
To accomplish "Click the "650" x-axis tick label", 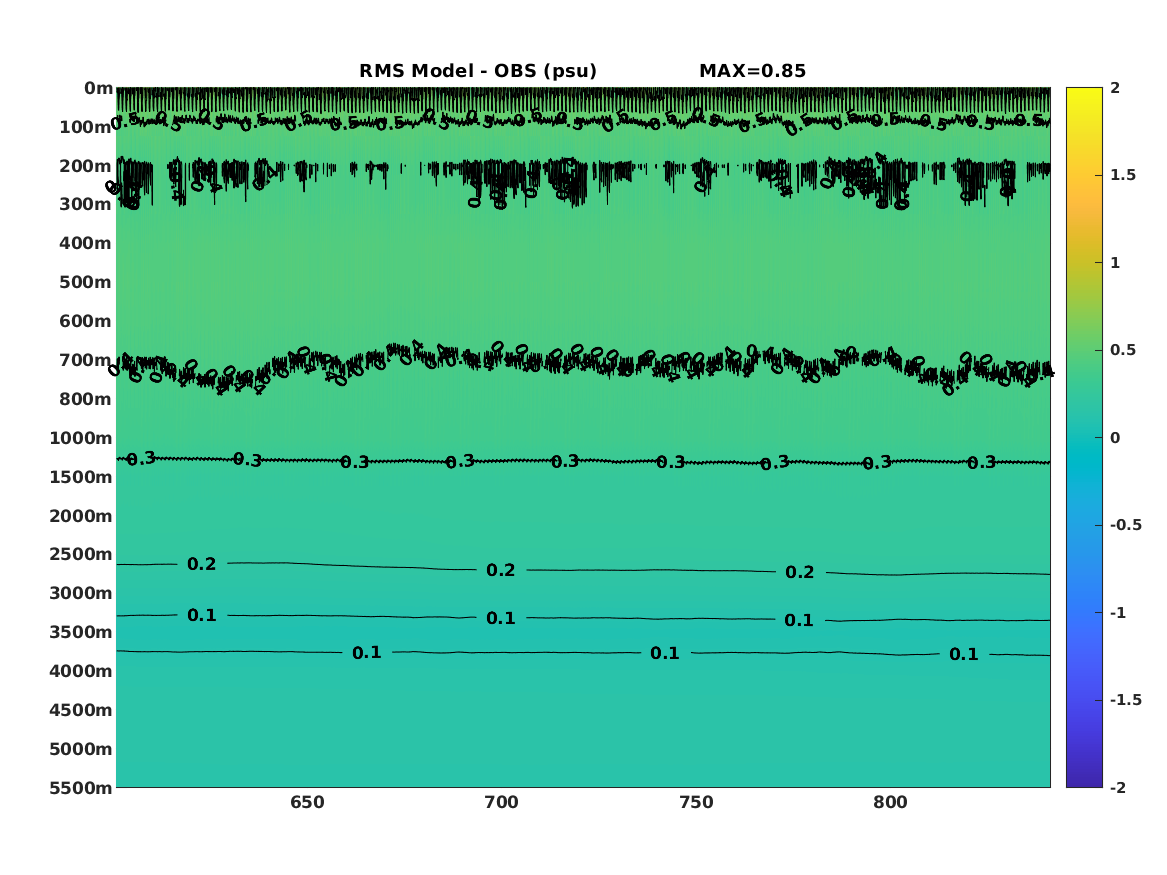I will [307, 803].
